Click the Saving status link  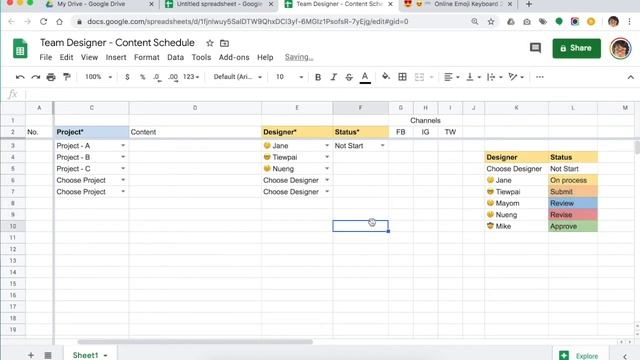[x=299, y=57]
